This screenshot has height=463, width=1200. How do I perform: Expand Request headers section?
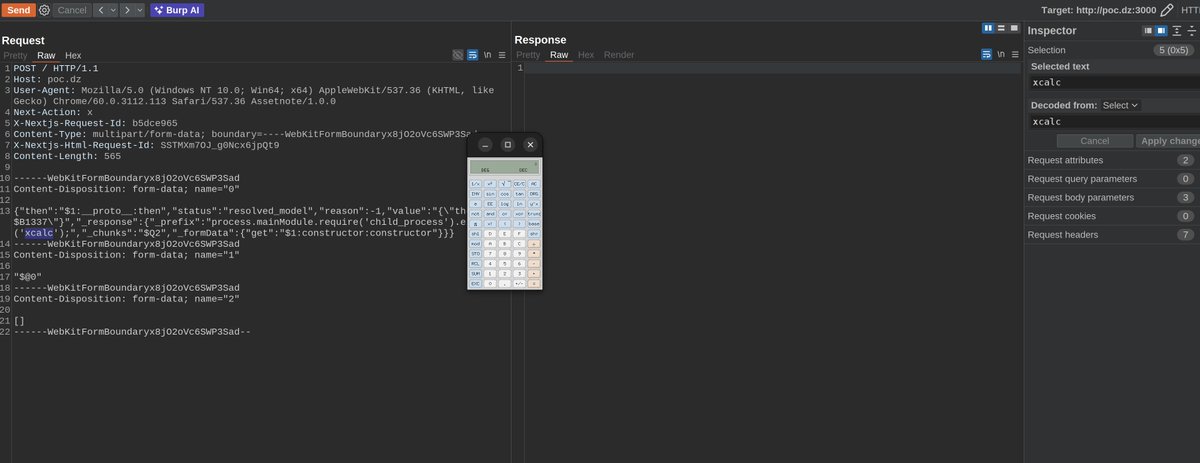1112,234
